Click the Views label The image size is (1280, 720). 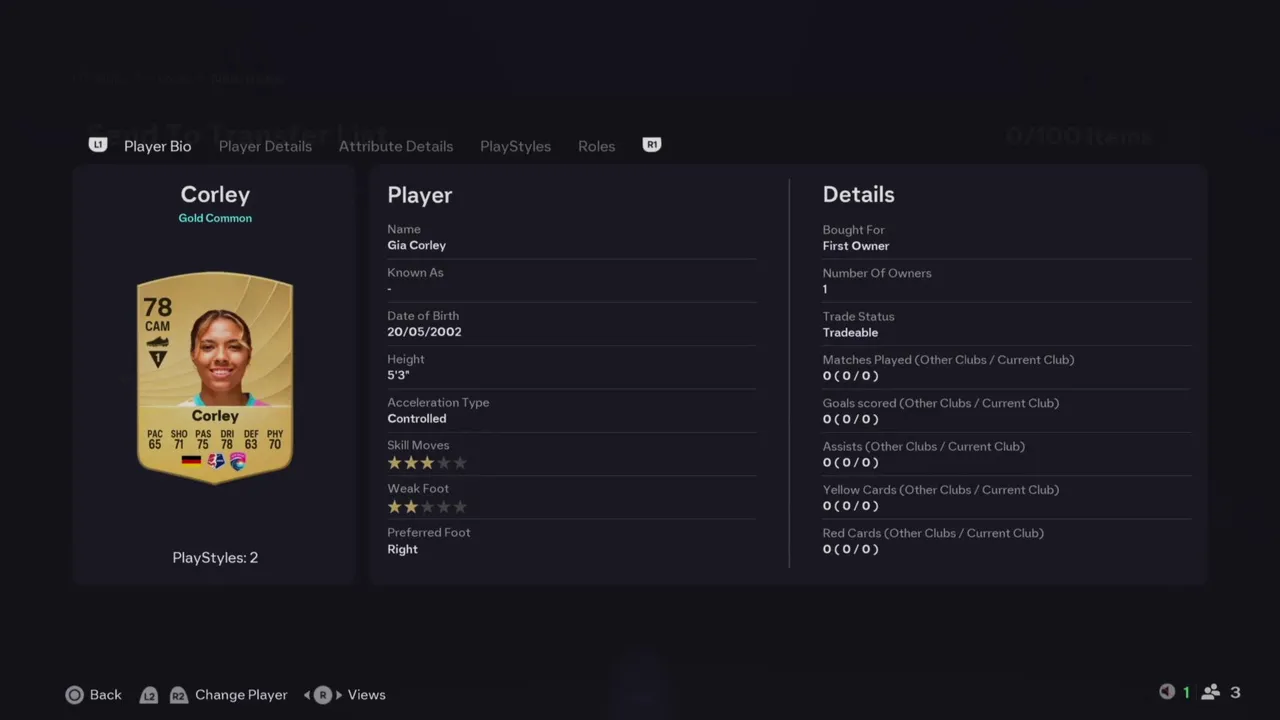coord(367,695)
